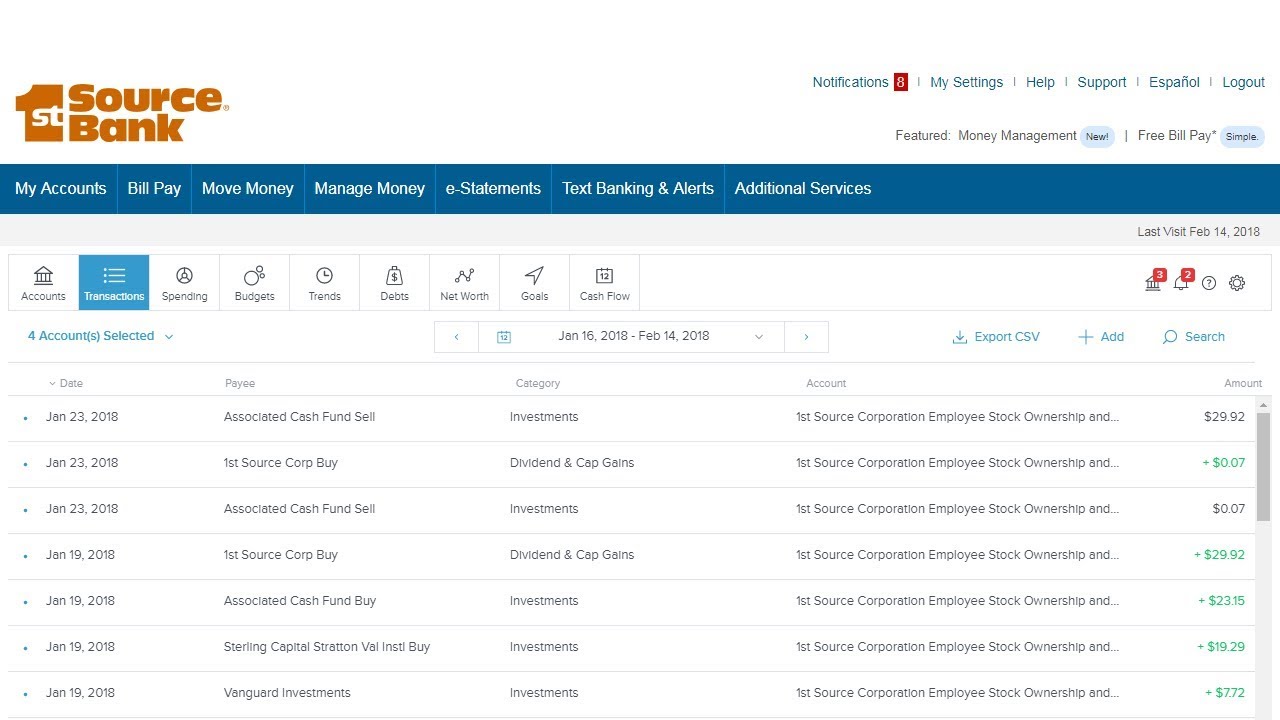This screenshot has height=720, width=1280.
Task: Open the e-Statements menu
Action: pos(493,188)
